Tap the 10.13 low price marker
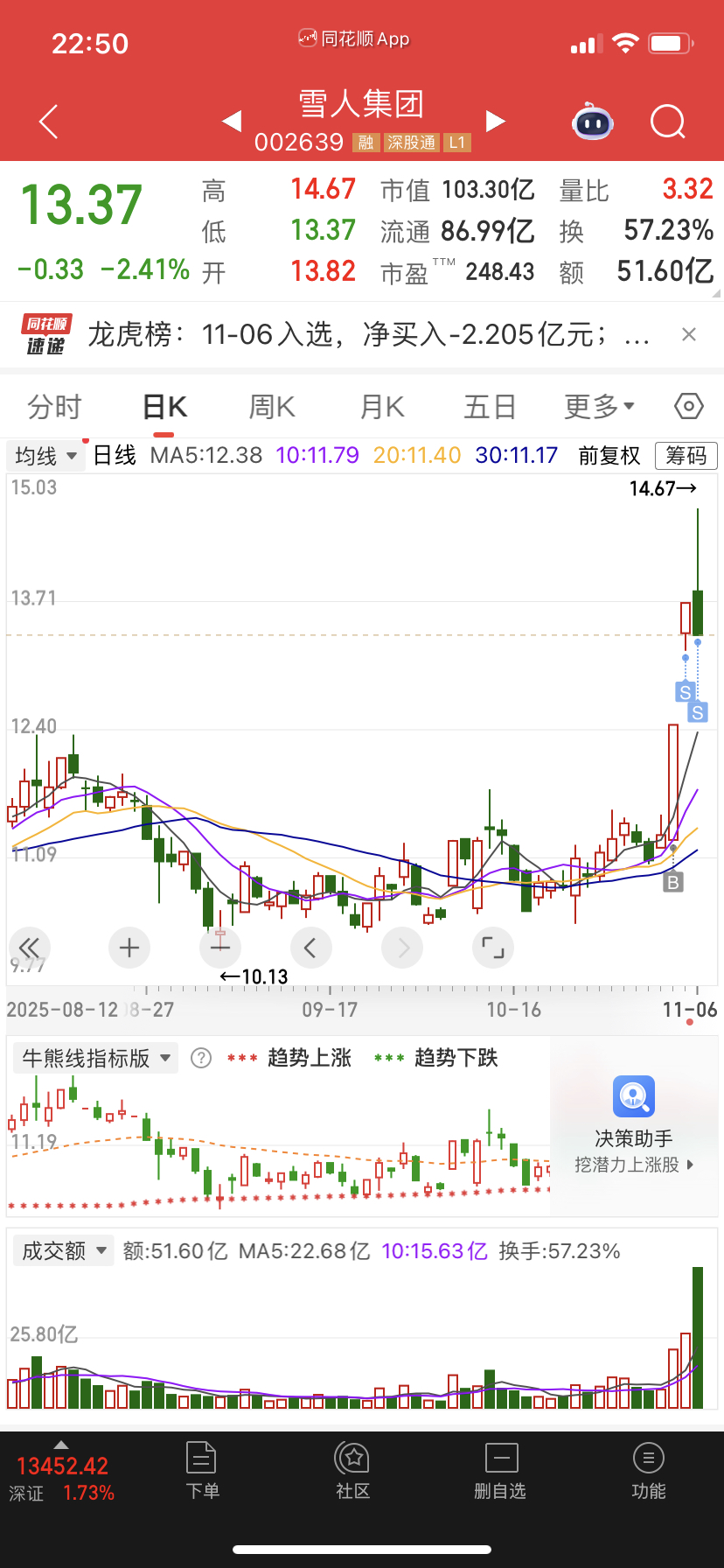This screenshot has width=724, height=1568. tap(254, 976)
